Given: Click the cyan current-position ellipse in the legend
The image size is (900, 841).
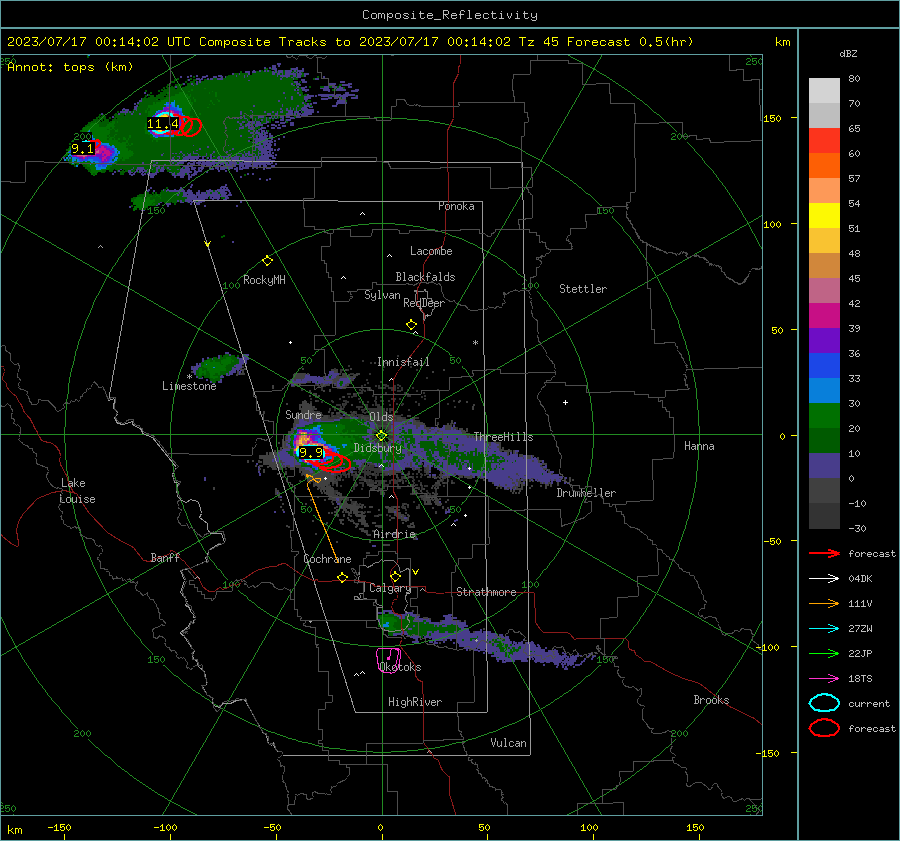Looking at the screenshot, I should (824, 703).
